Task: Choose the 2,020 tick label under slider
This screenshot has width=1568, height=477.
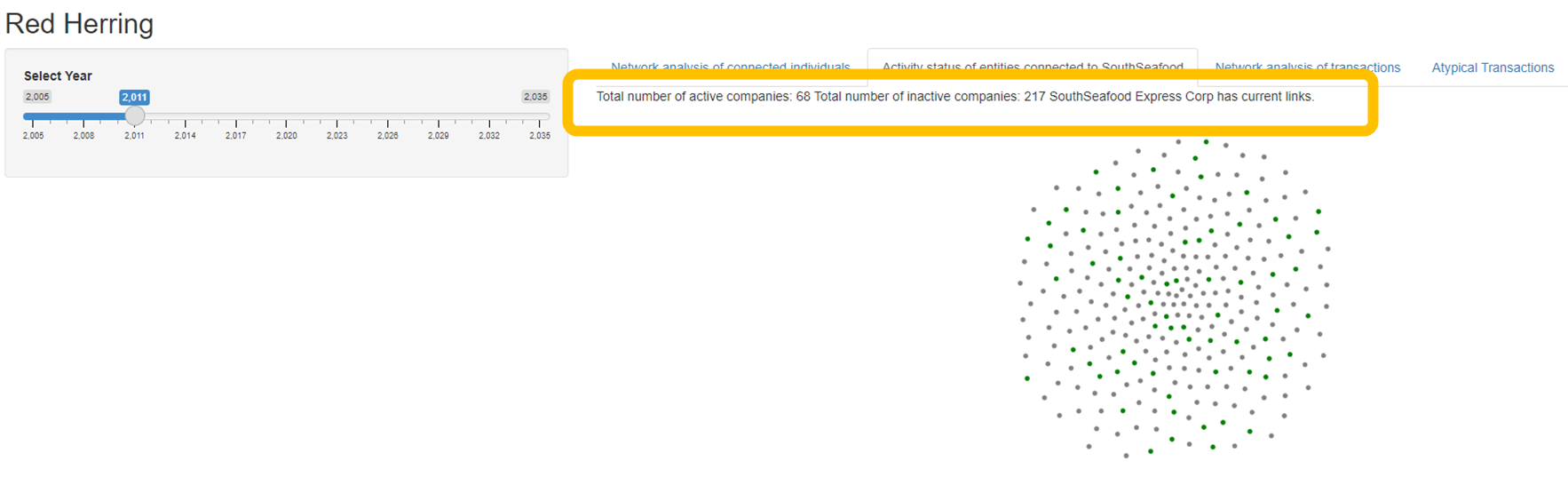Action: (286, 136)
